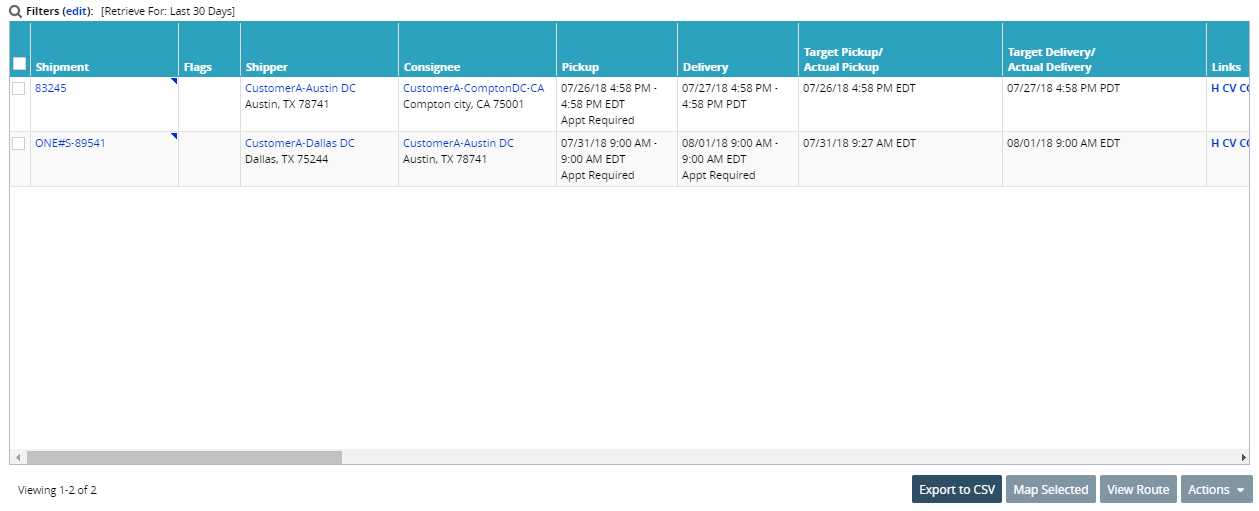Click the magnifier icon beside Filters
1259x511 pixels.
click(16, 11)
